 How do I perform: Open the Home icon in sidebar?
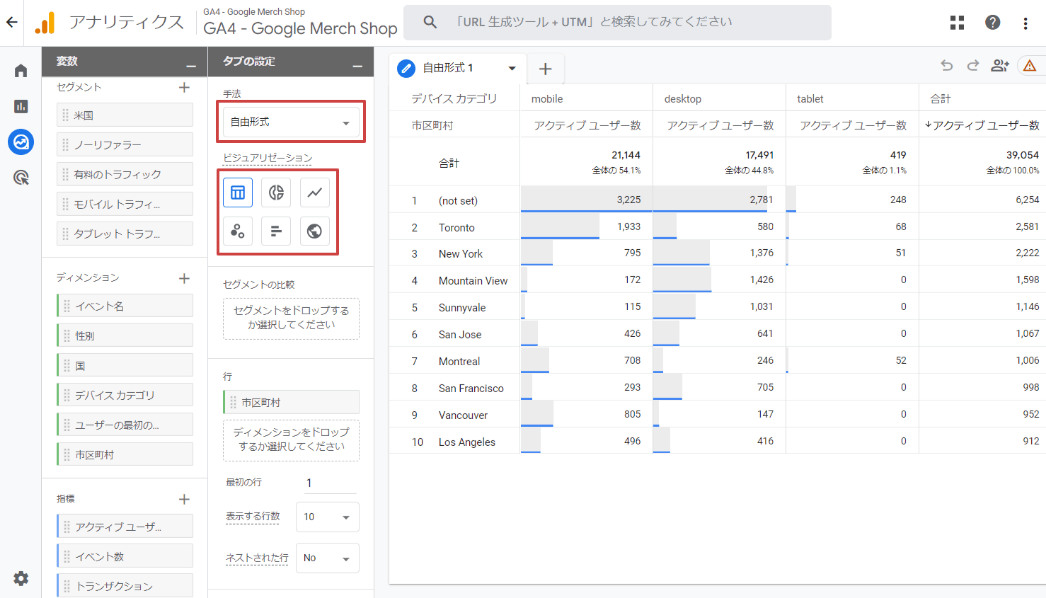pyautogui.click(x=21, y=71)
